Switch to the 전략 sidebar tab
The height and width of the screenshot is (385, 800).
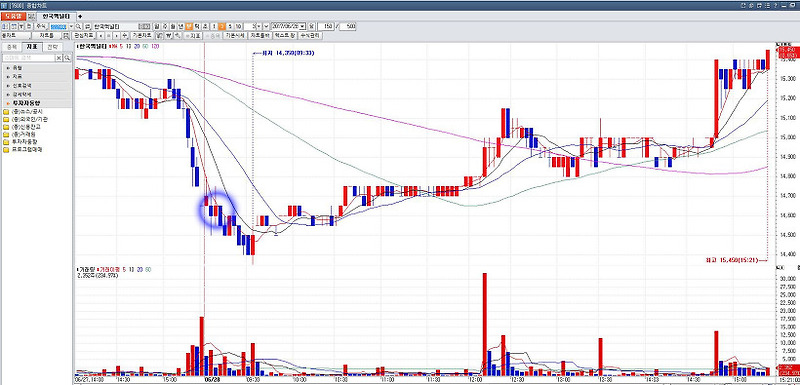point(52,47)
